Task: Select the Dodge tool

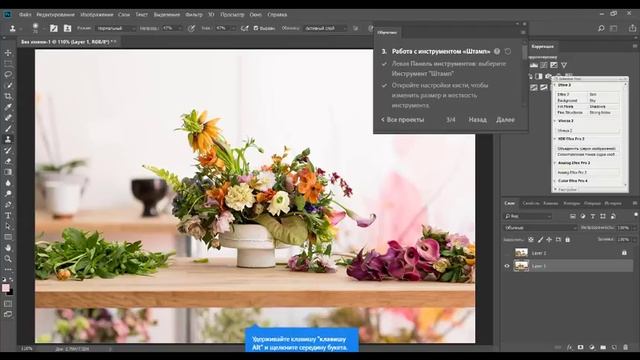Action: point(8,193)
